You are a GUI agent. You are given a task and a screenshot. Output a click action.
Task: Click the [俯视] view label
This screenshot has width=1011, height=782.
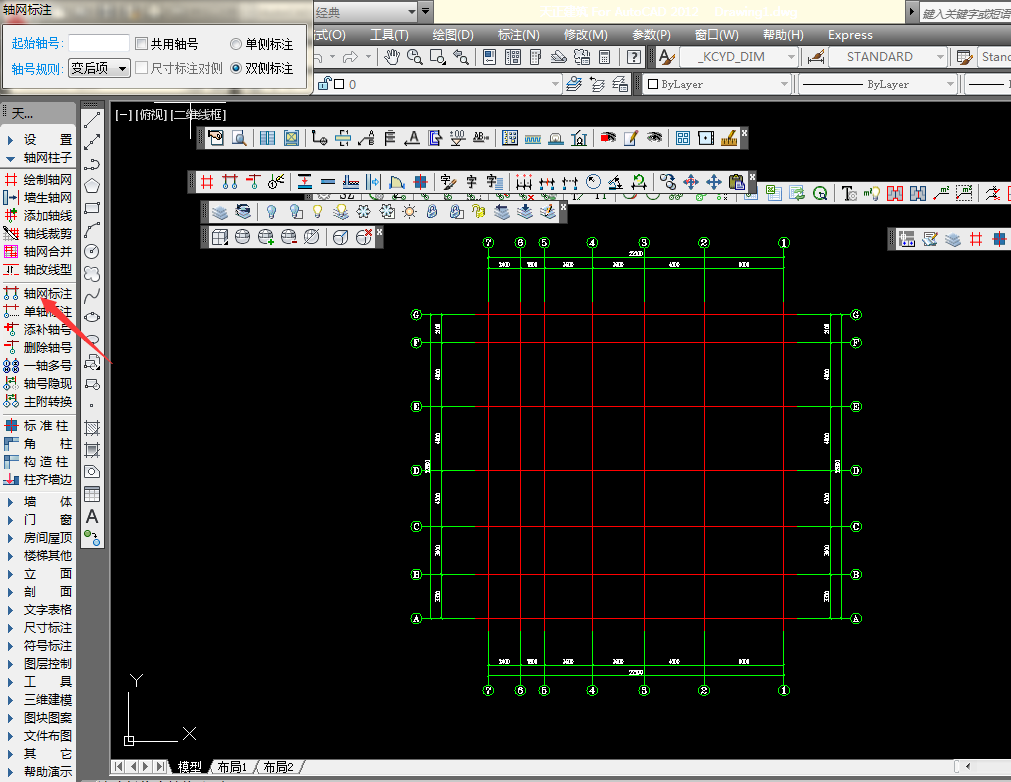tap(152, 115)
